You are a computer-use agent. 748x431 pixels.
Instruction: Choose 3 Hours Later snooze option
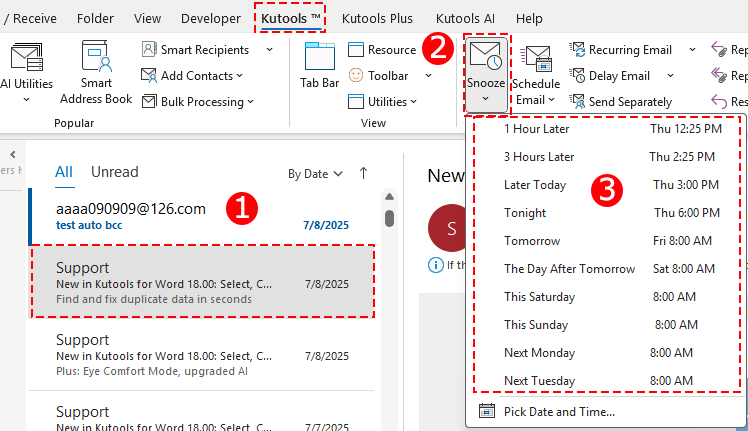pyautogui.click(x=607, y=157)
